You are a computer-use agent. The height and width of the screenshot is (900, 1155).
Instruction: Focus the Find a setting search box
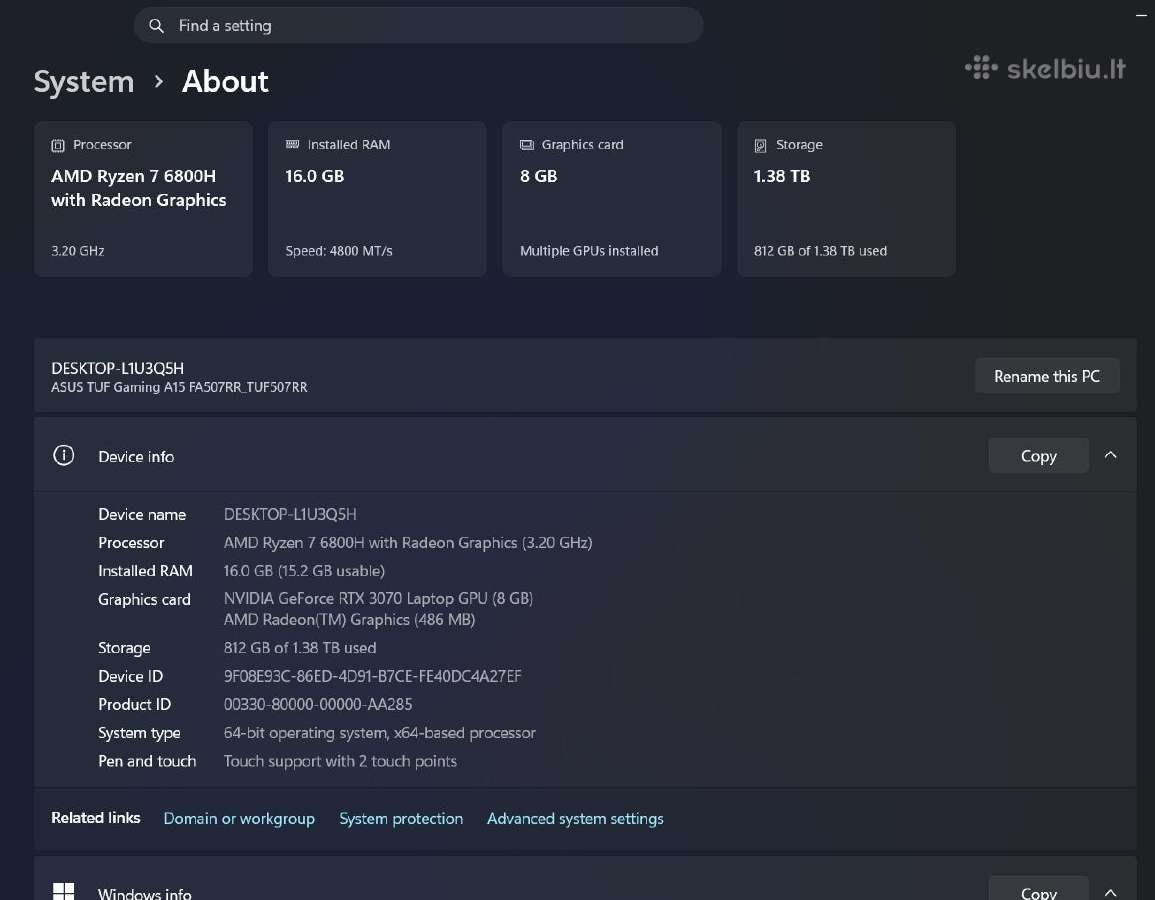pyautogui.click(x=418, y=26)
